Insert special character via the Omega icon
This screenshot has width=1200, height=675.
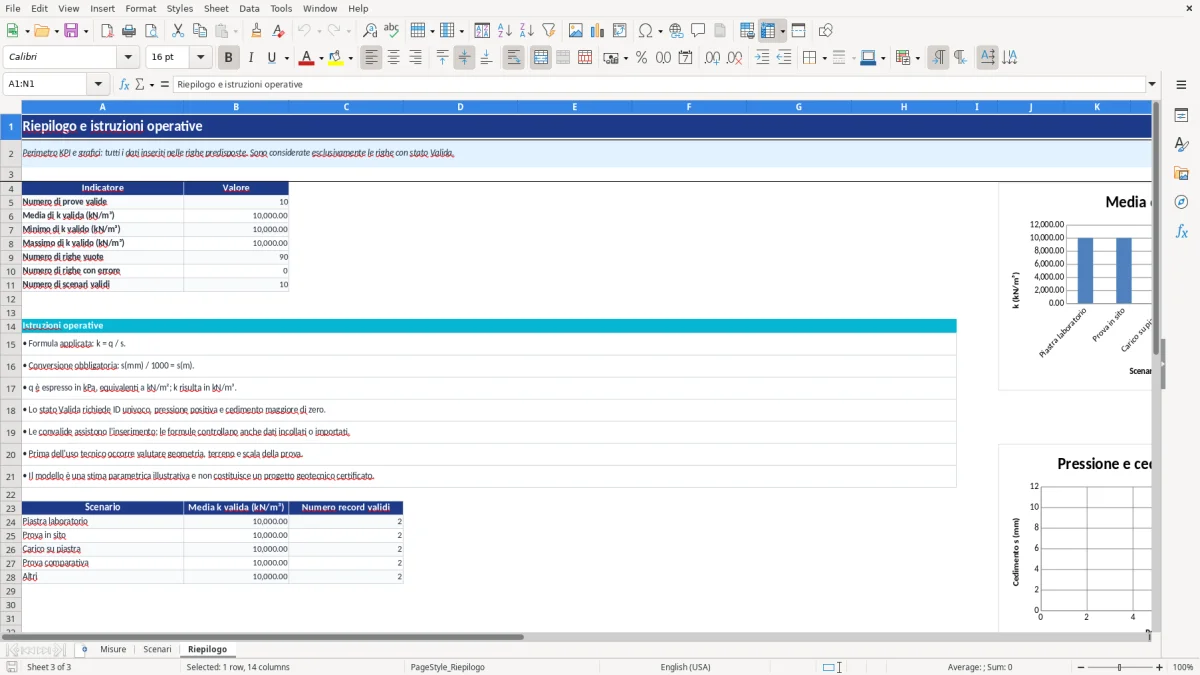tap(646, 31)
